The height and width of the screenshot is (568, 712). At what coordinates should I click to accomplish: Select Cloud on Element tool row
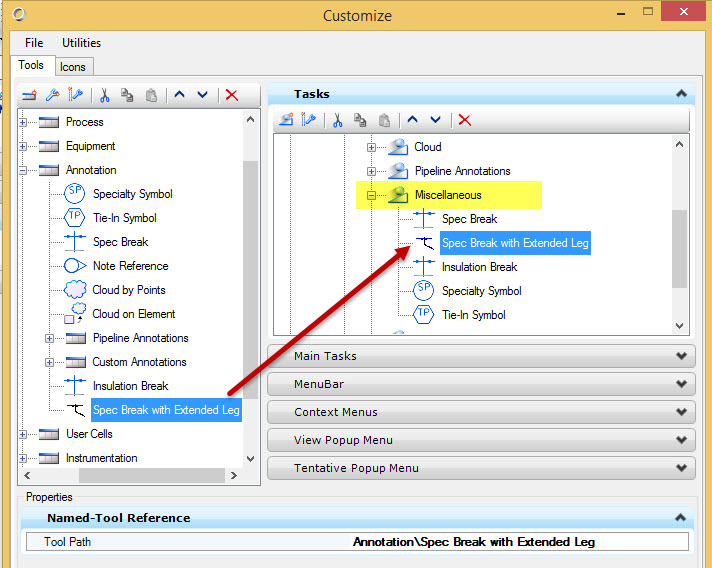pos(134,314)
